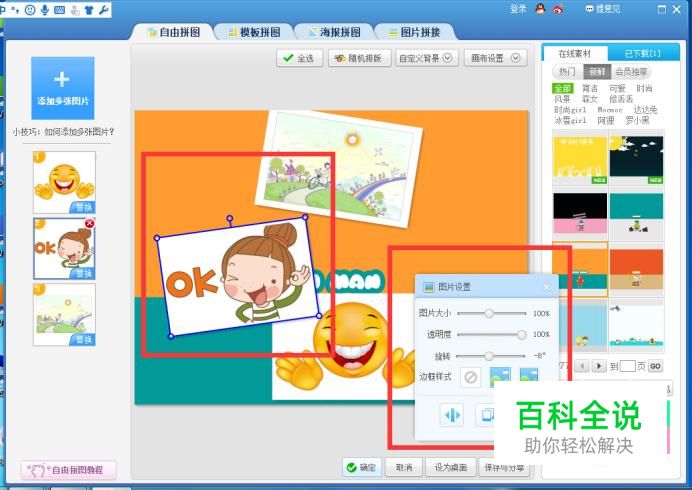Select the 新鲜 filter toggle
Viewport: 692px width, 490px height.
[597, 72]
